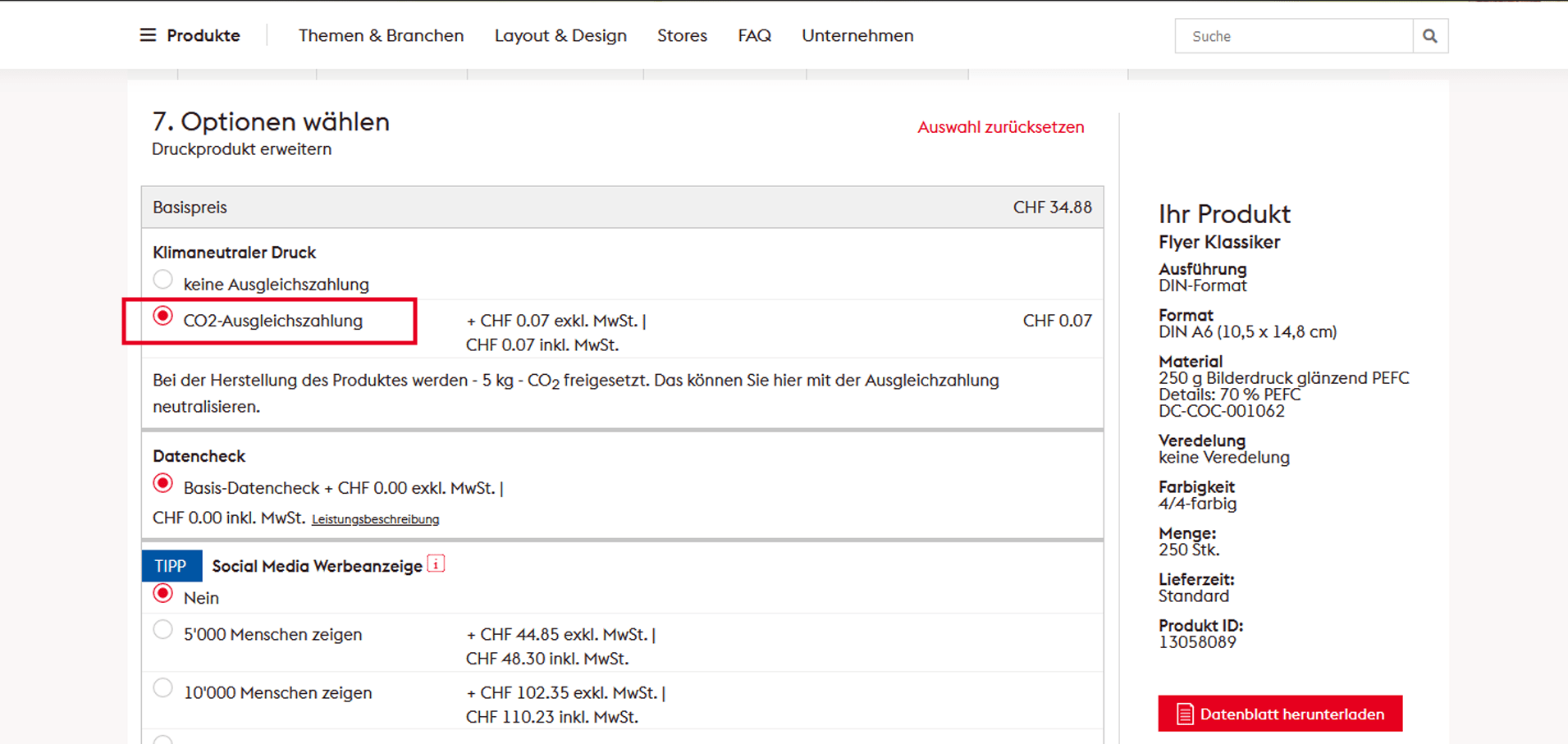Open the FAQ menu item
The image size is (1568, 744).
pyautogui.click(x=754, y=35)
